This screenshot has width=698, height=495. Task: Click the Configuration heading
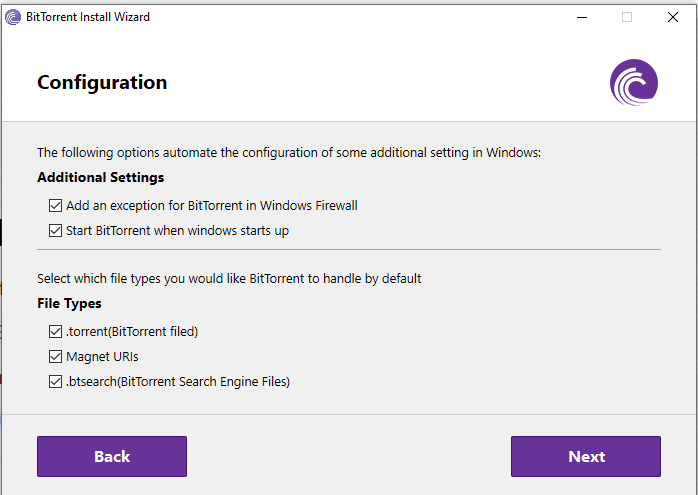tap(102, 83)
